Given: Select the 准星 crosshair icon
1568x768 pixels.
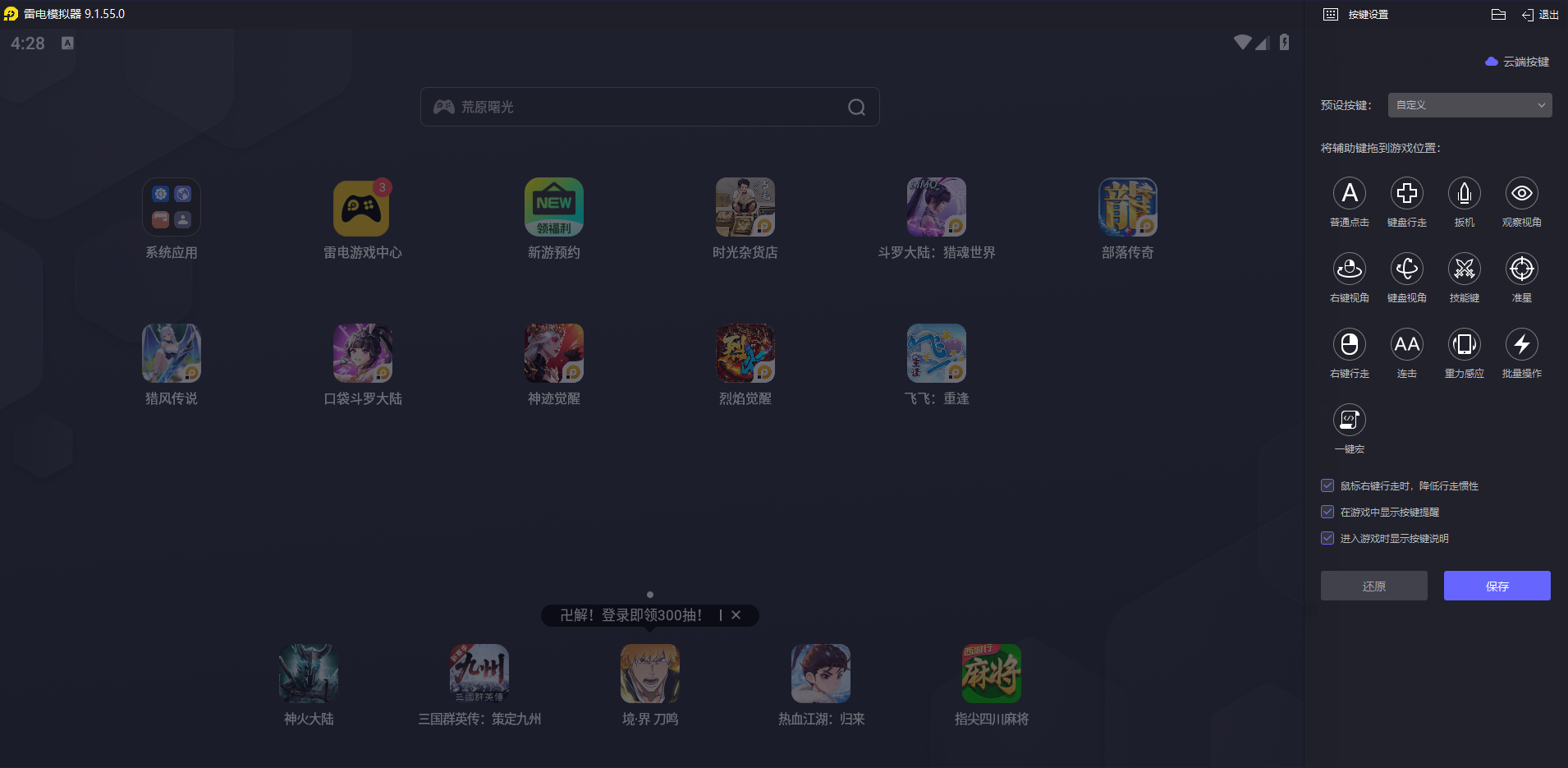Looking at the screenshot, I should coord(1521,269).
